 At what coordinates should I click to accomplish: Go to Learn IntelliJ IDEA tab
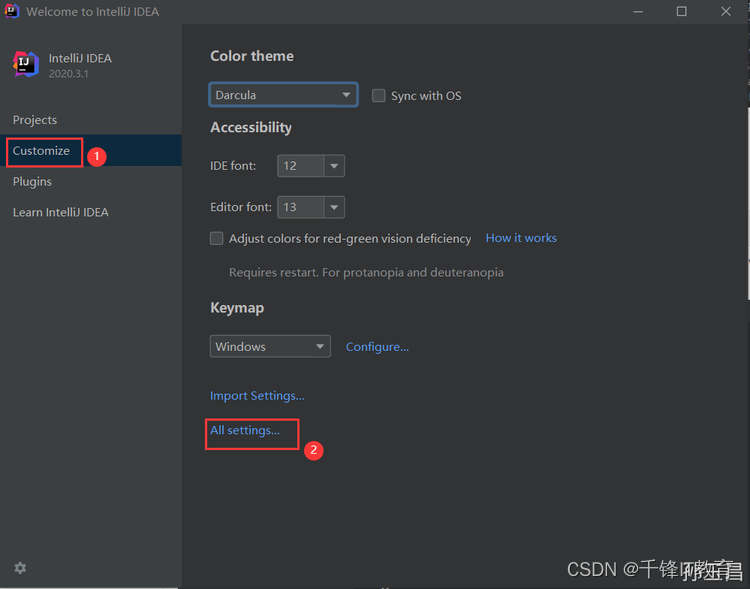tap(61, 212)
